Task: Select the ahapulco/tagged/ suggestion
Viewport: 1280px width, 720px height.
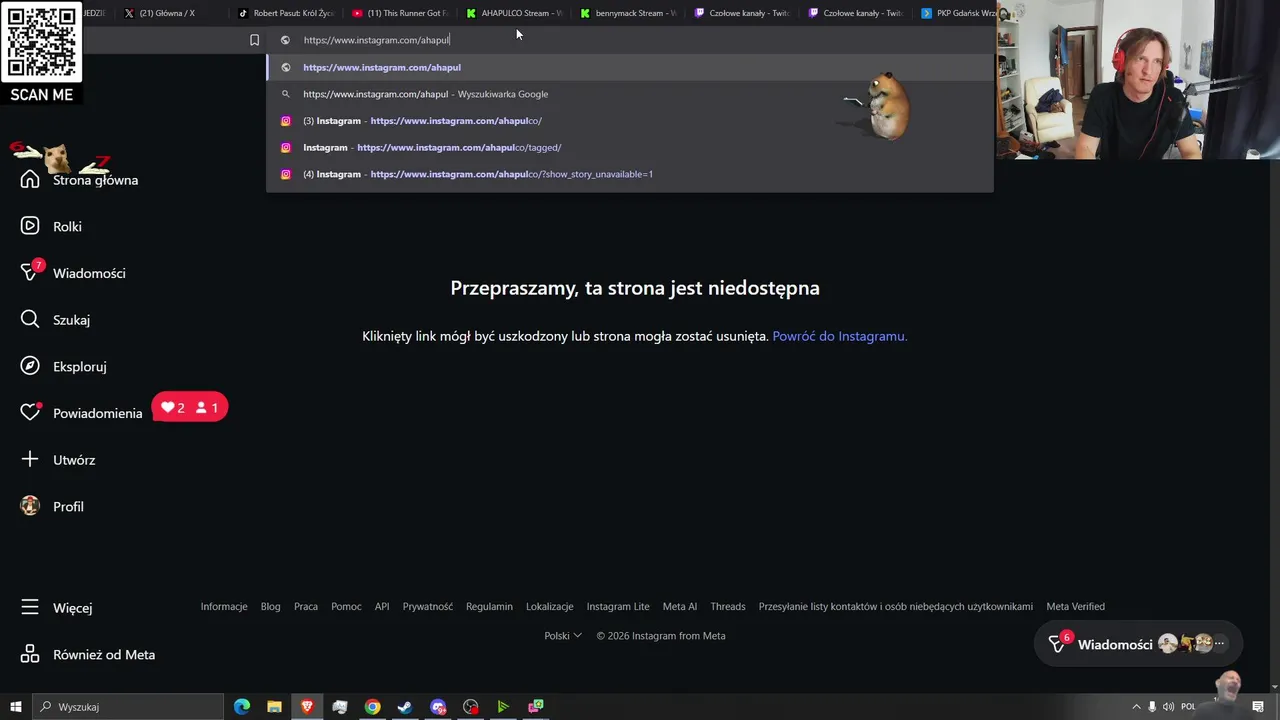Action: tap(630, 147)
